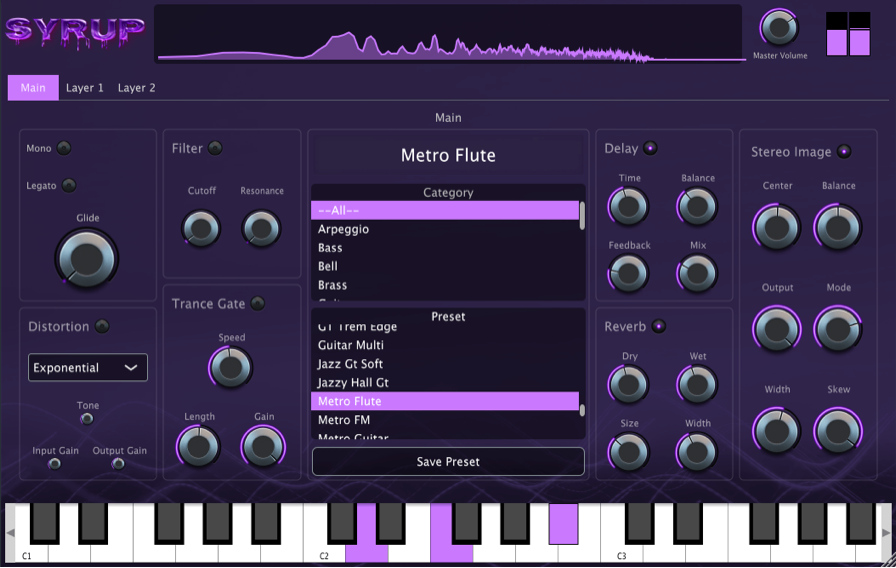896x568 pixels.
Task: Play the C2 piano key
Action: click(324, 551)
